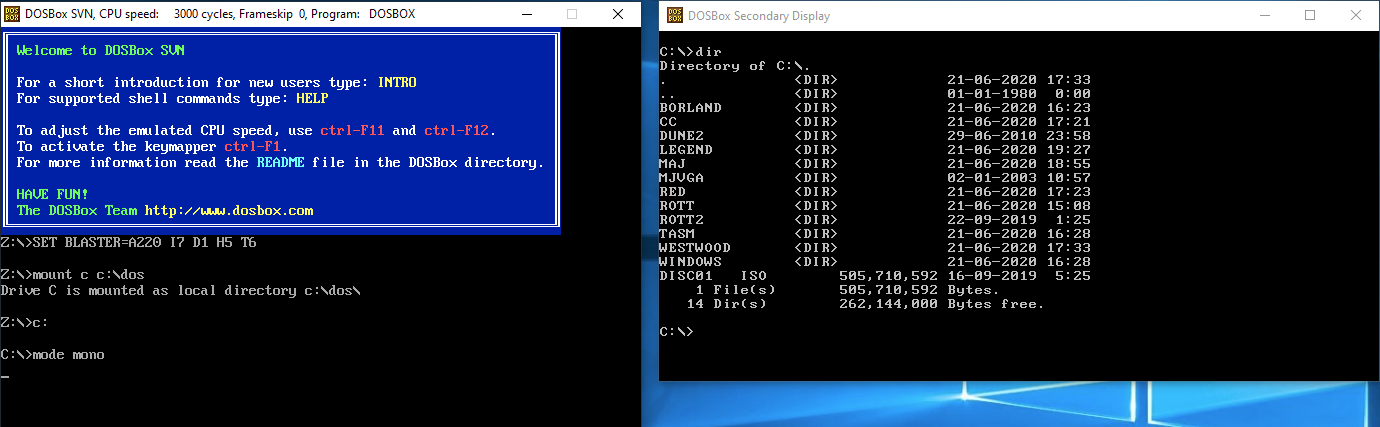Click the MJVGA directory entry
The height and width of the screenshot is (427, 1380).
(x=875, y=177)
